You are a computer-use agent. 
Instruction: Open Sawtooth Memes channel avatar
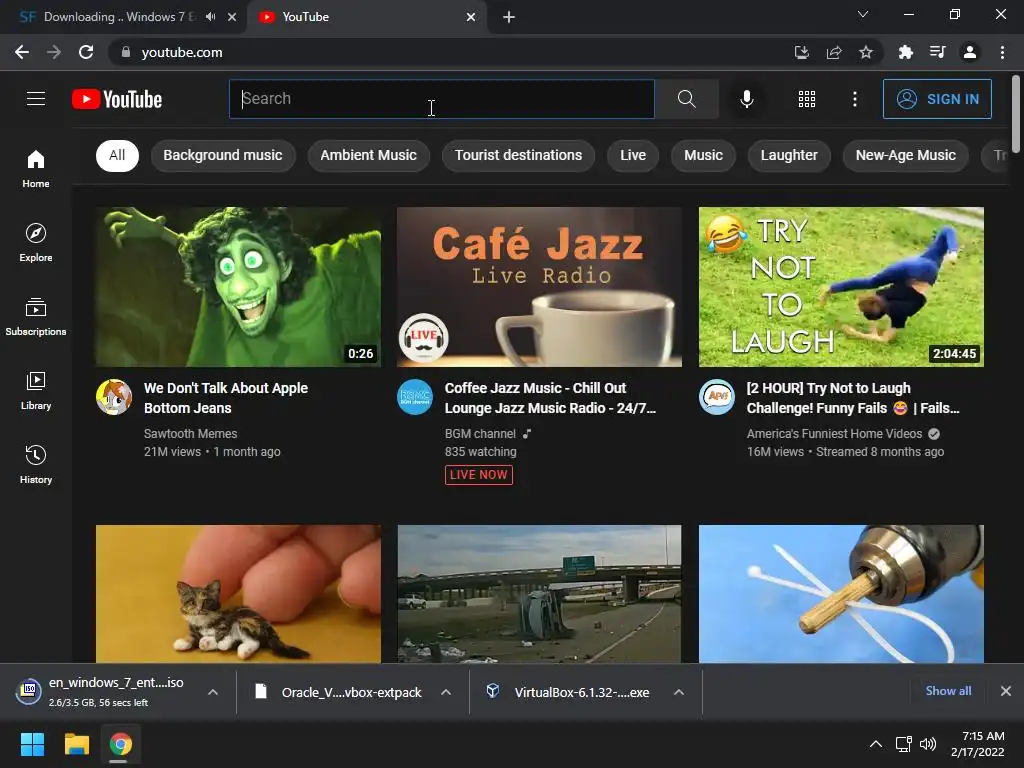pos(114,397)
